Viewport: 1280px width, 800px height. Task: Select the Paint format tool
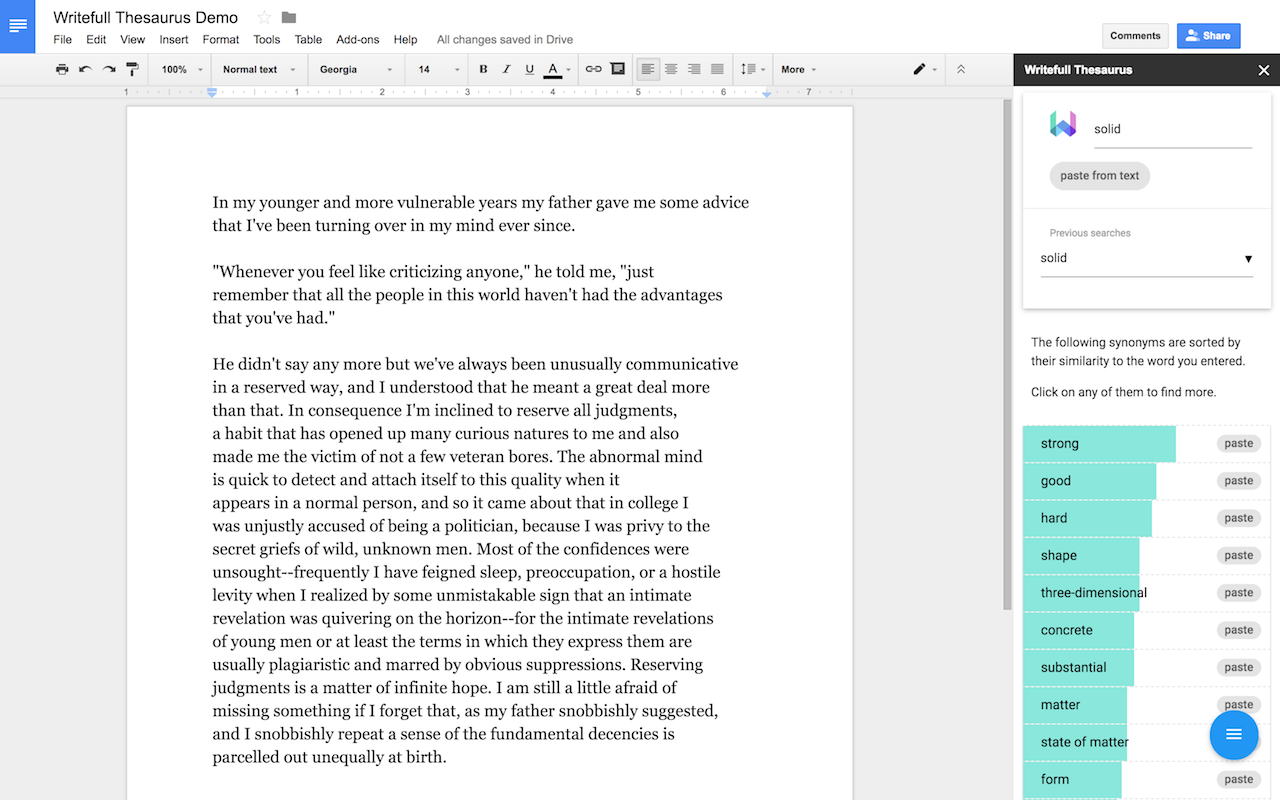point(132,69)
